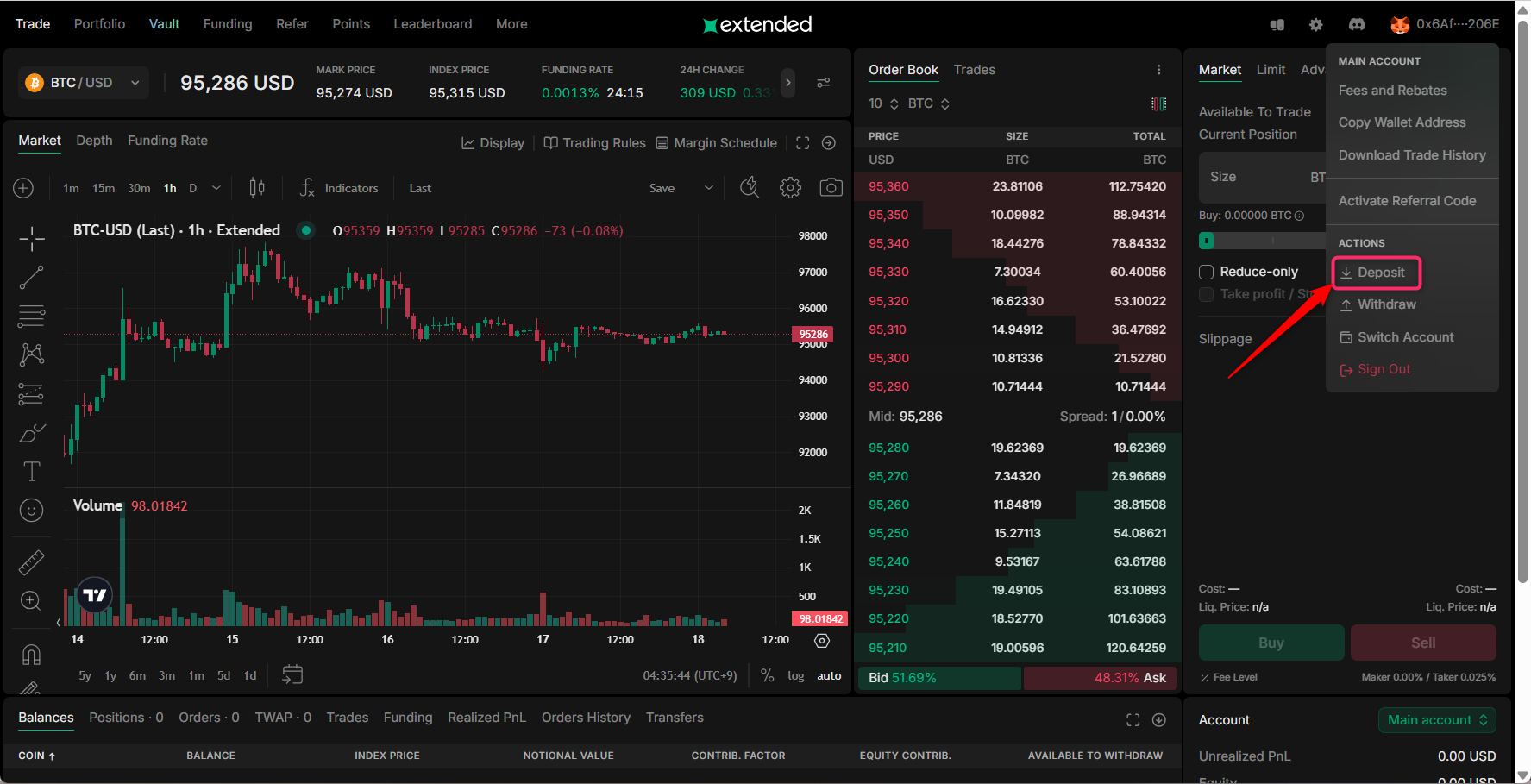Toggle auto scale on chart
This screenshot has height=784, width=1531.
pos(829,675)
